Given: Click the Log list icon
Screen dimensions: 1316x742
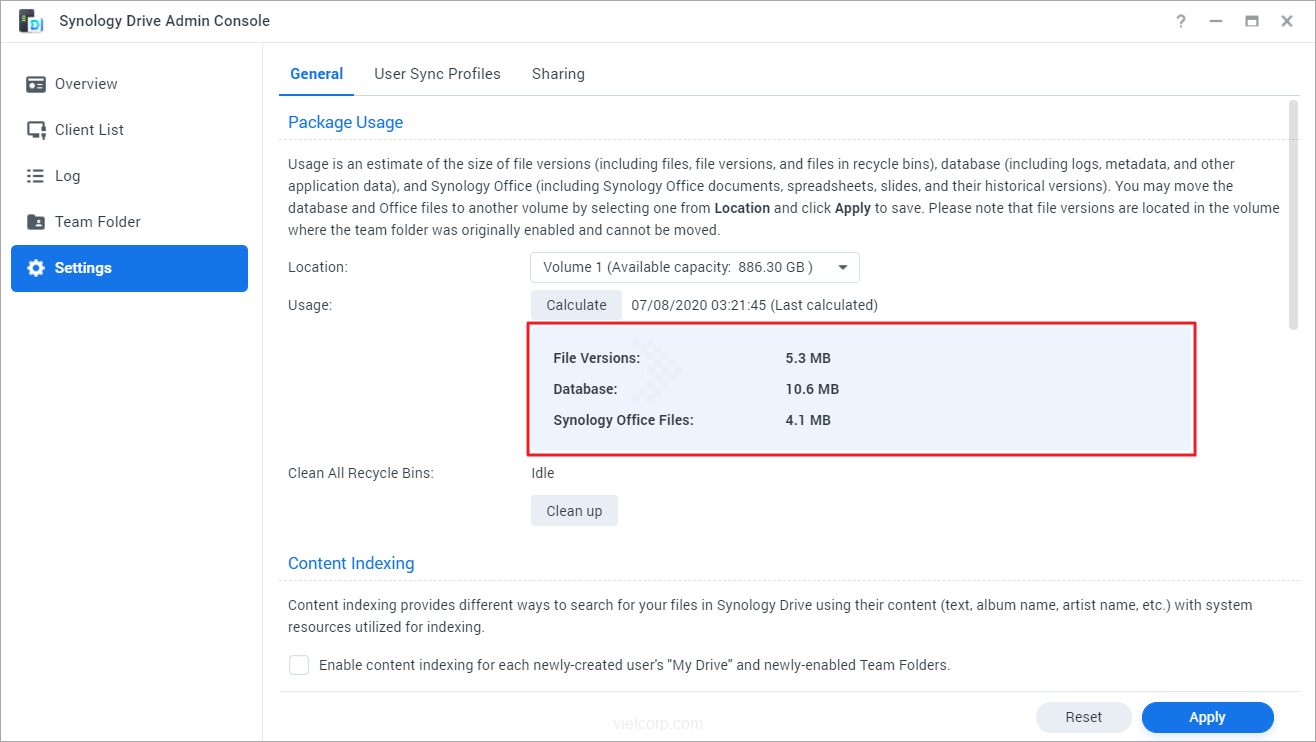Looking at the screenshot, I should coord(36,176).
